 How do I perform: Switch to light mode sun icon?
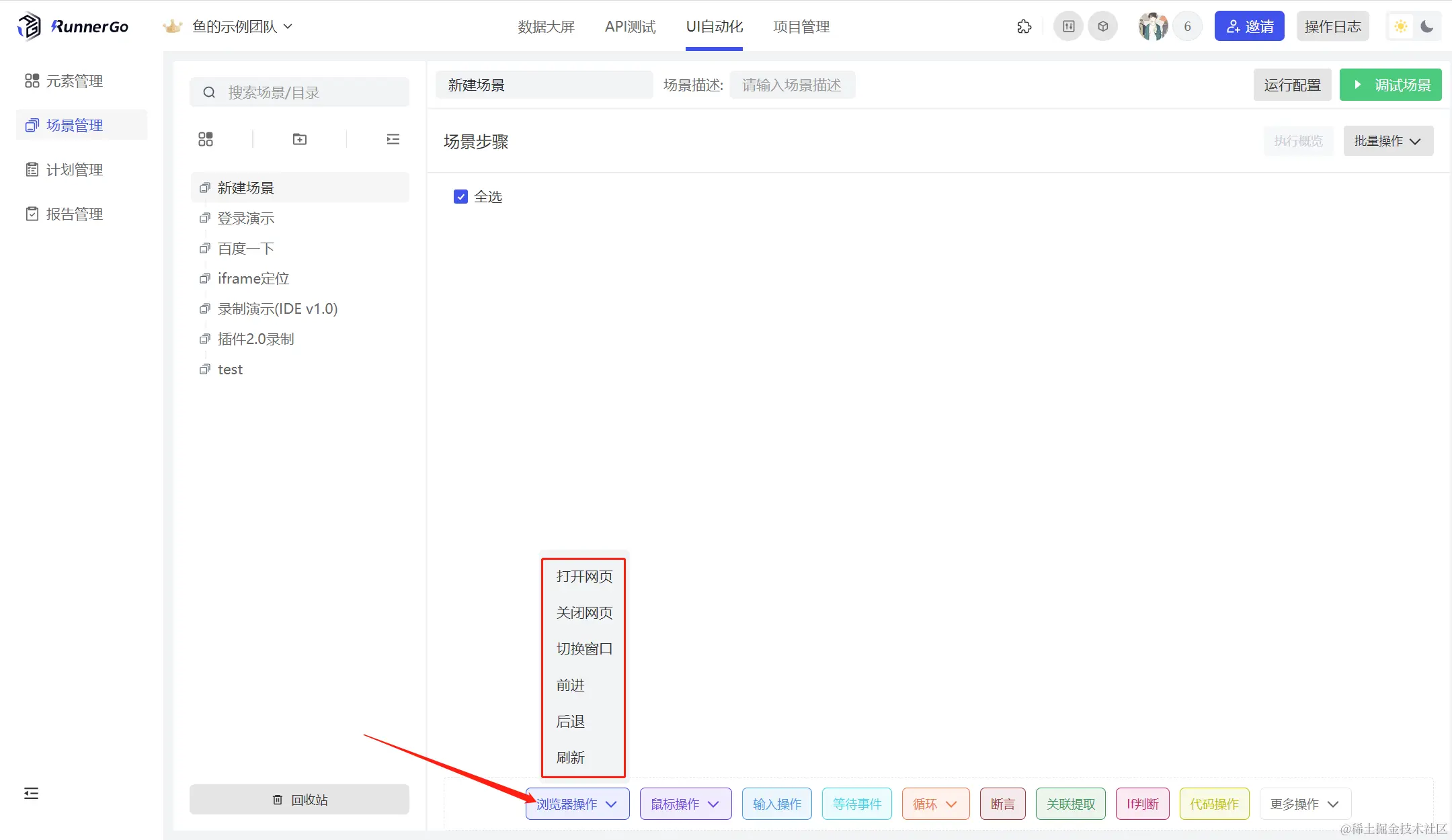1401,27
